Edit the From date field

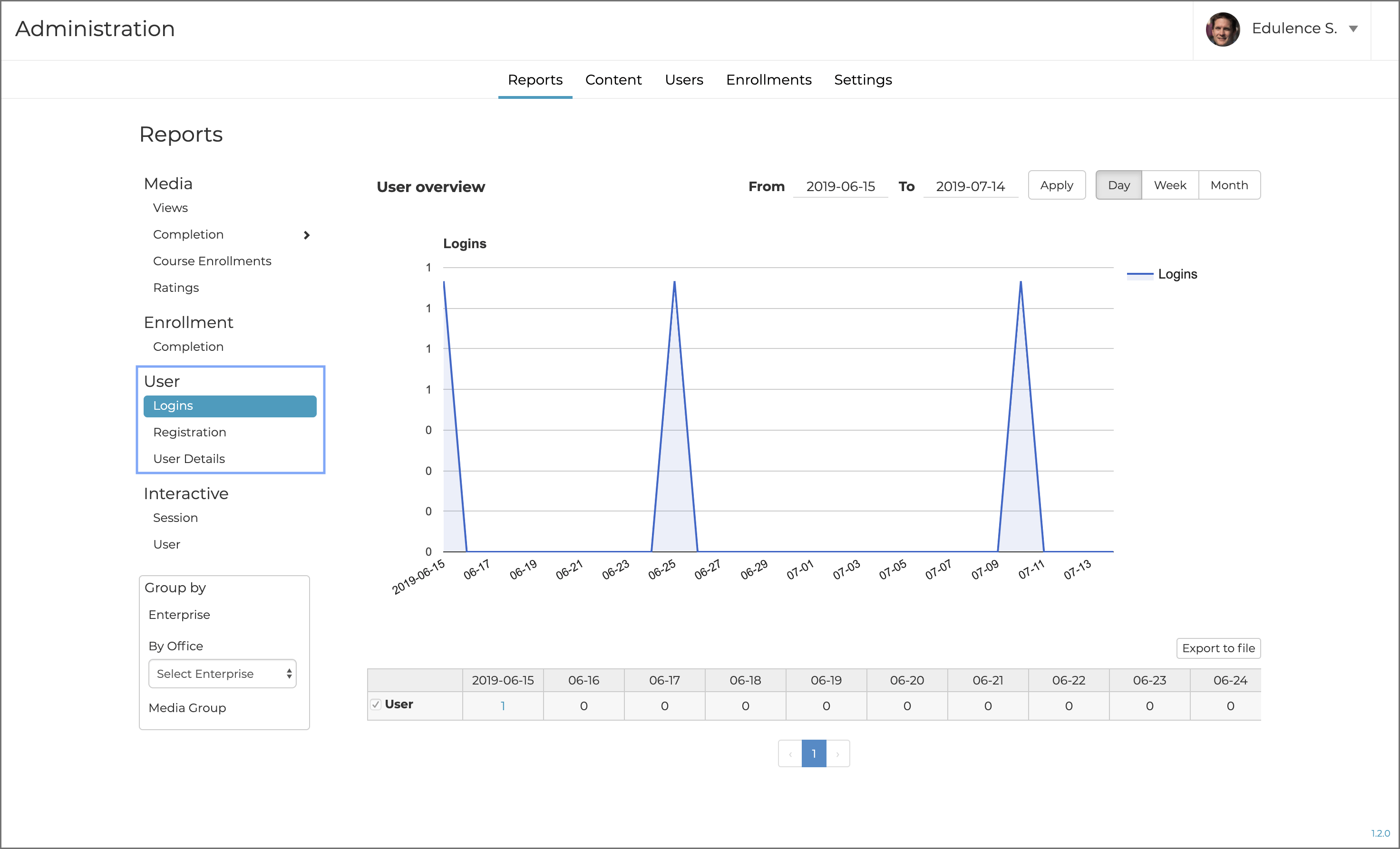840,187
